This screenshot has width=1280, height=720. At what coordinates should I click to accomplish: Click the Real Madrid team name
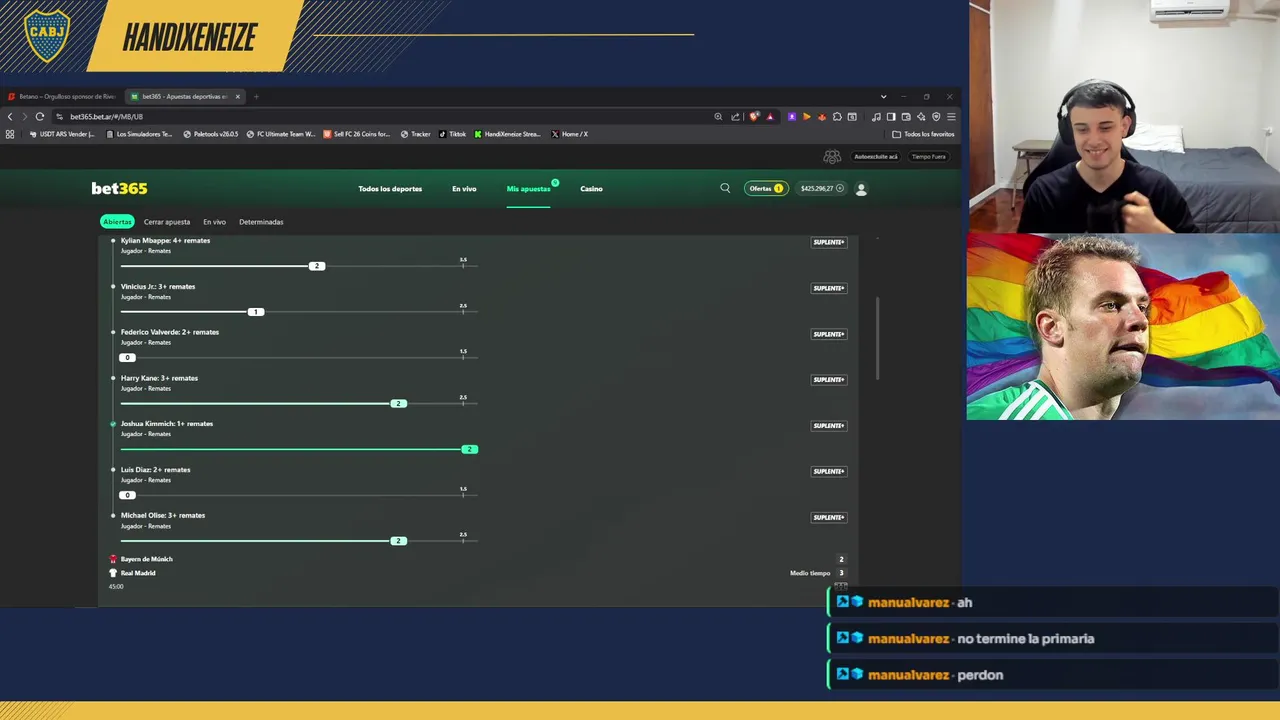click(x=138, y=573)
